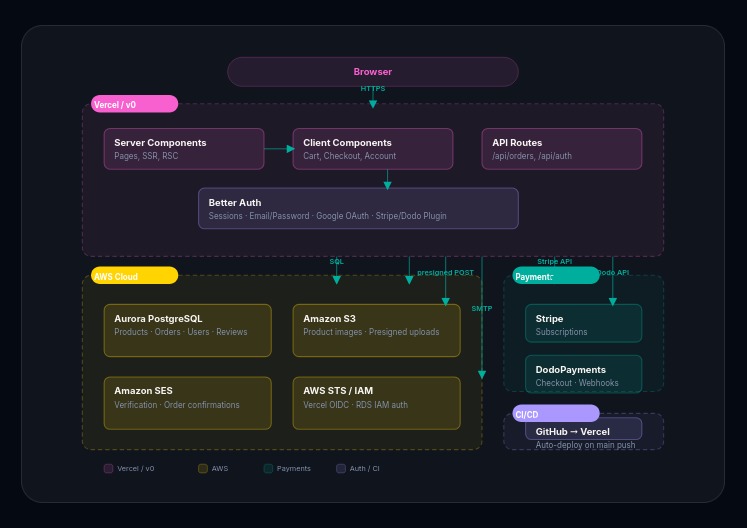The height and width of the screenshot is (528, 747).
Task: Select the API Routes box
Action: pos(562,149)
